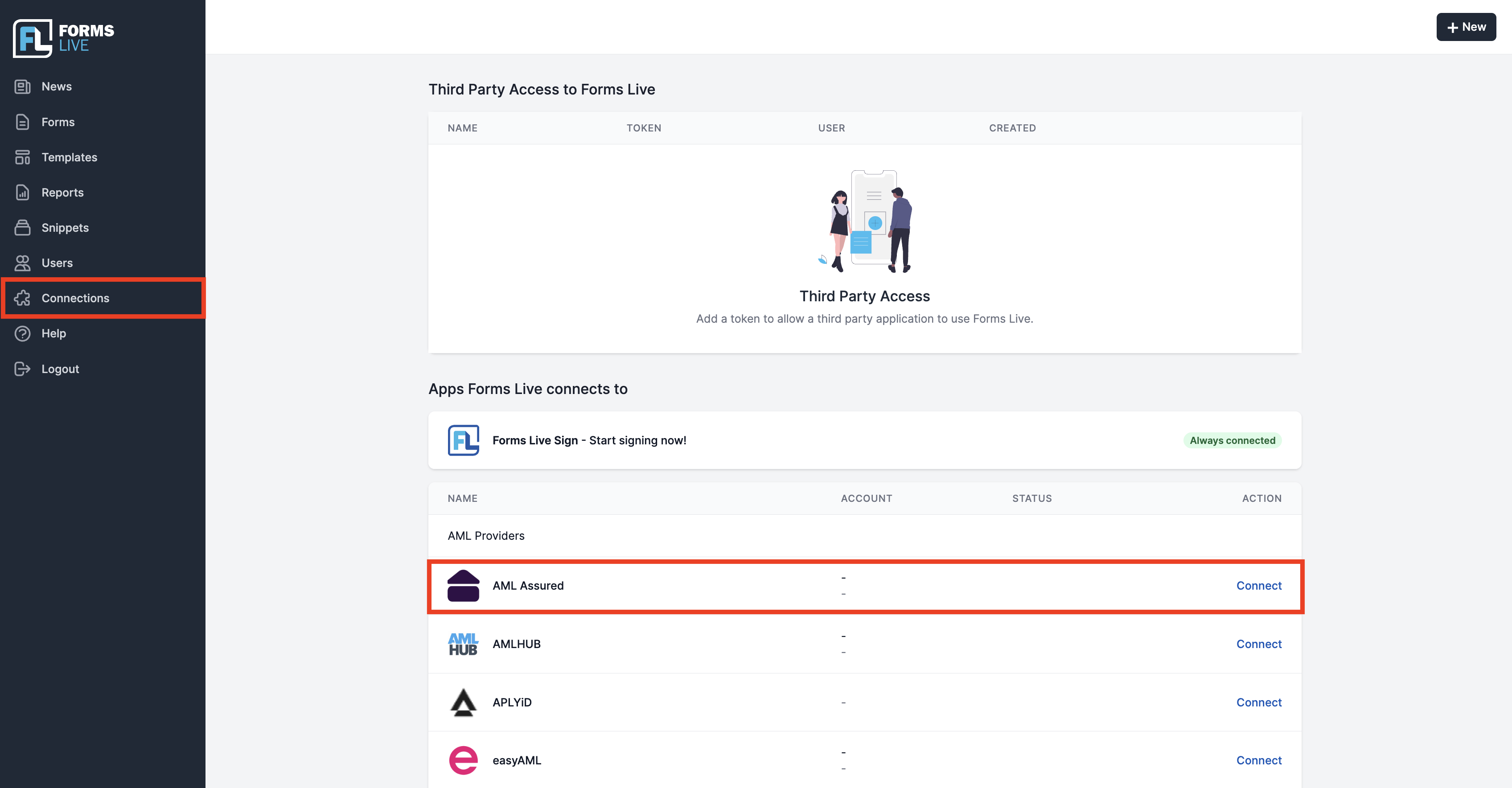
Task: Select the Connections menu item
Action: 103,298
